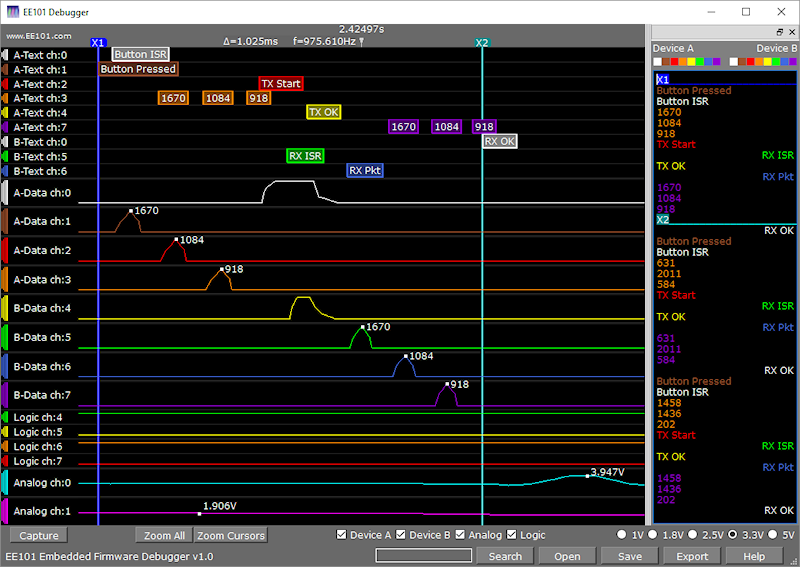Float the side panel with undock icon
This screenshot has height=567, width=800.
(779, 33)
